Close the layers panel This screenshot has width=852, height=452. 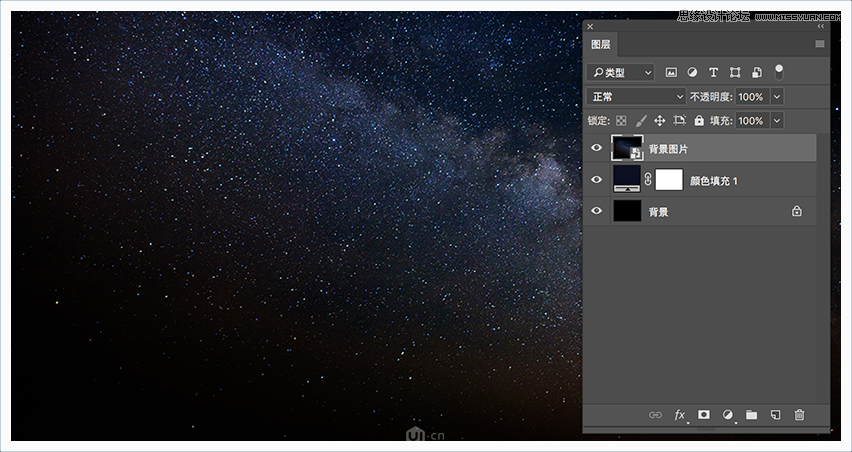(x=590, y=27)
